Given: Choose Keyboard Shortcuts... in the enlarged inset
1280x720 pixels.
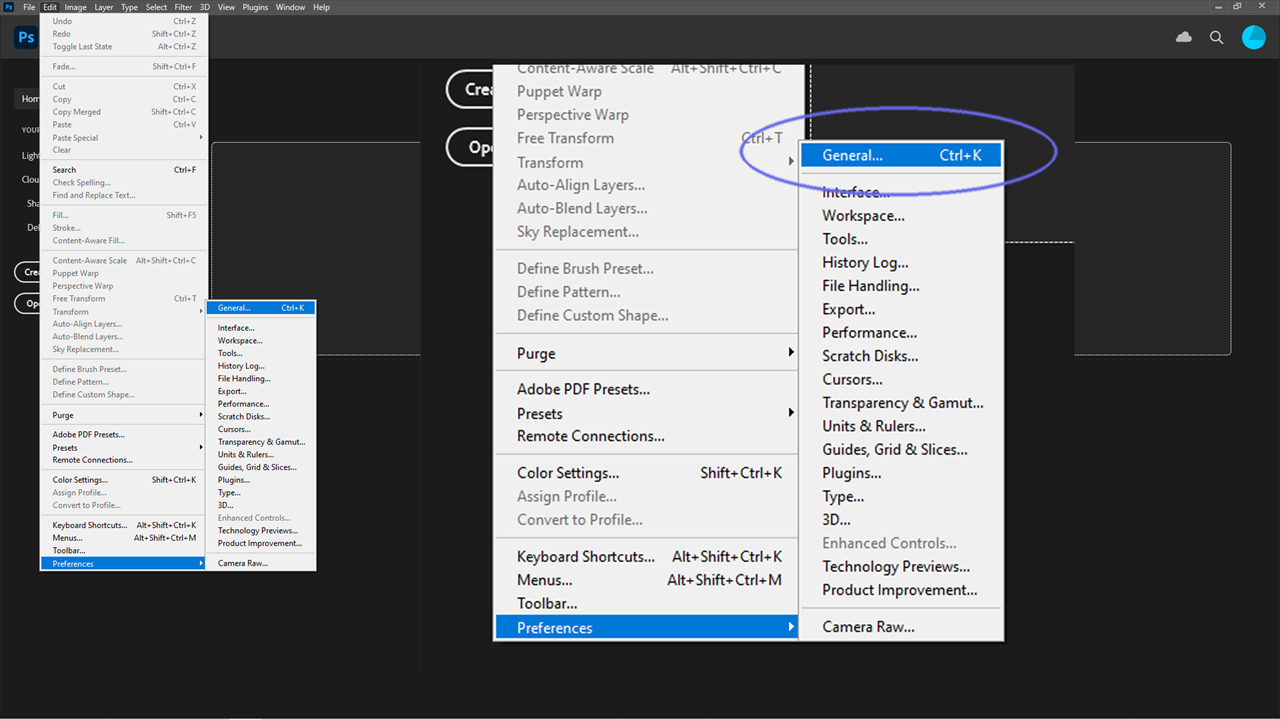Looking at the screenshot, I should coord(647,557).
